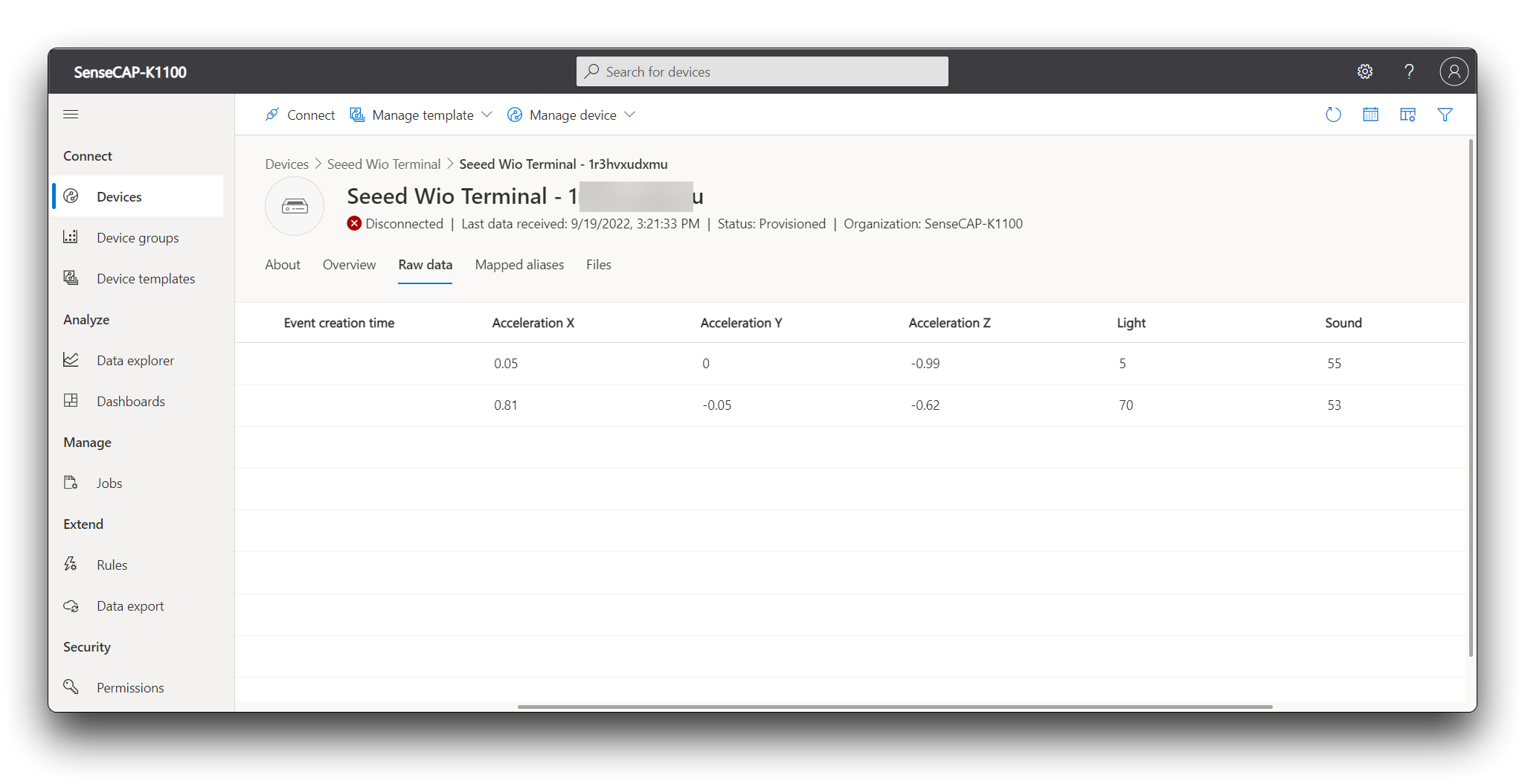Click the vertical scrollbar on right
This screenshot has width=1525, height=784.
(x=1471, y=398)
